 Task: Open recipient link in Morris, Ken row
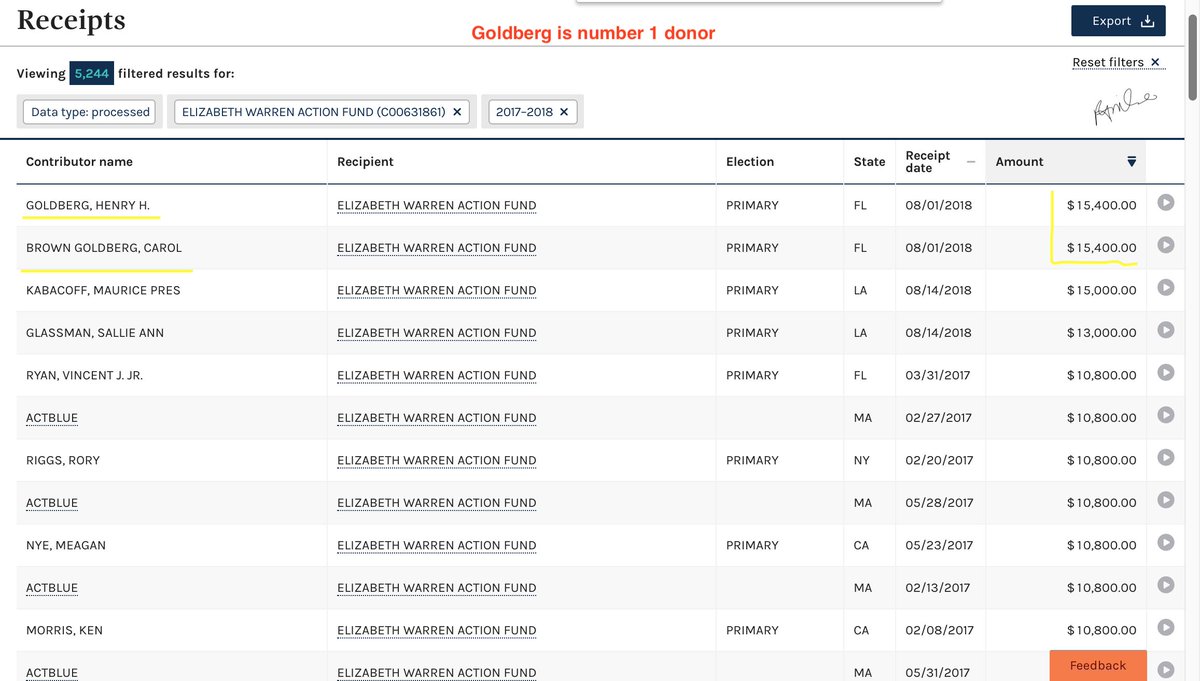(436, 631)
